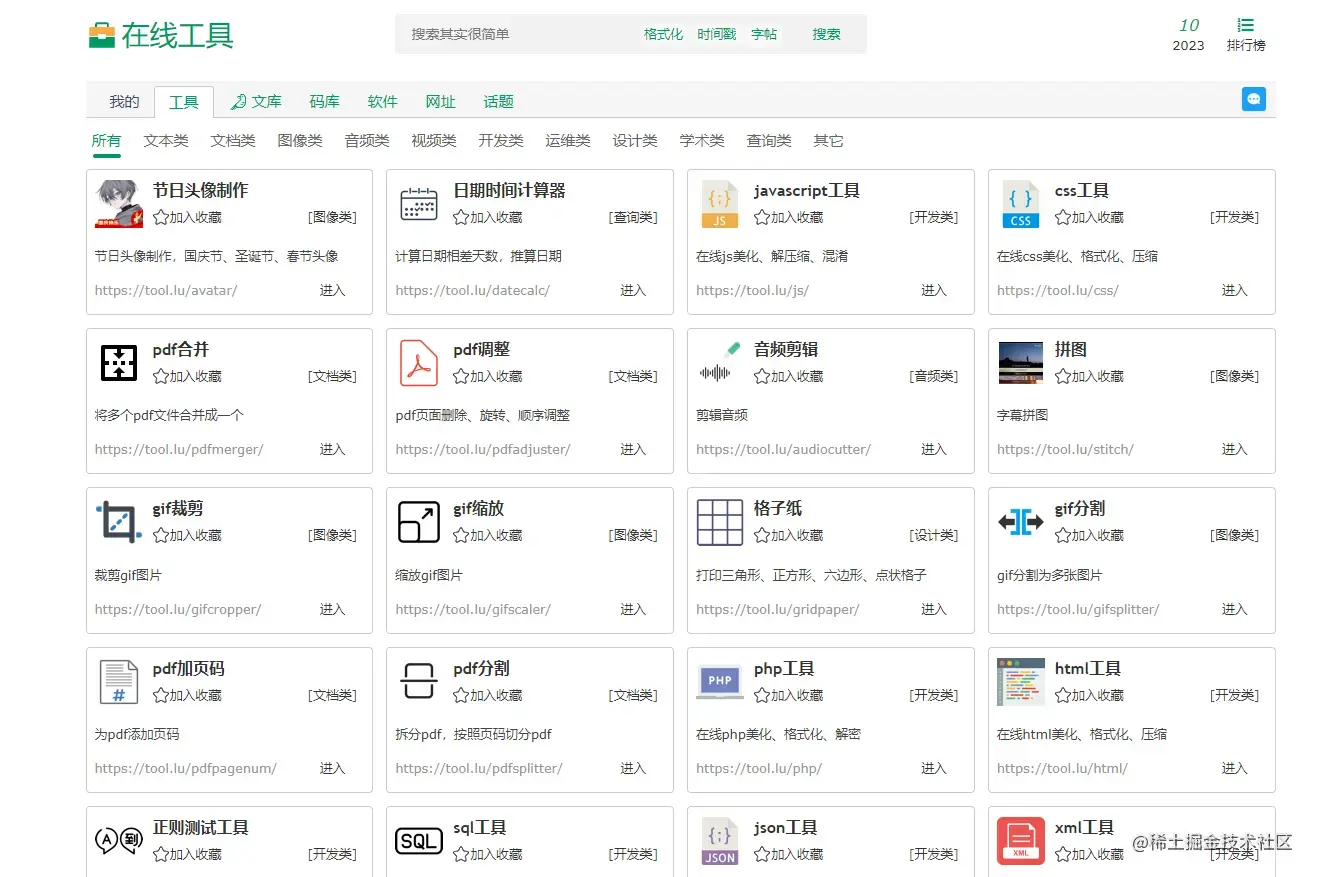Click the 字帖 quick search link

[764, 34]
